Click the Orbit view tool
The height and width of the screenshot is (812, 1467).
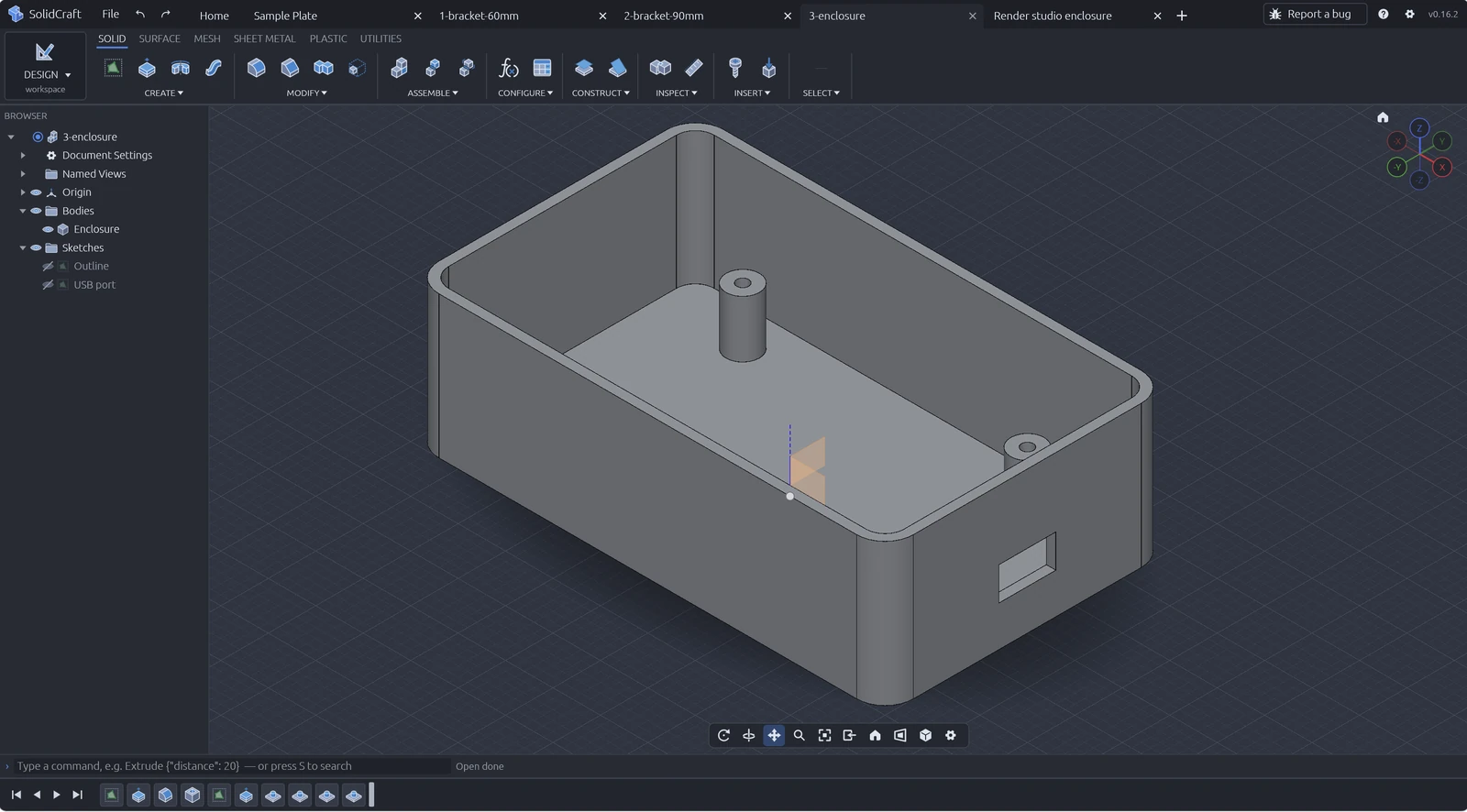[723, 735]
